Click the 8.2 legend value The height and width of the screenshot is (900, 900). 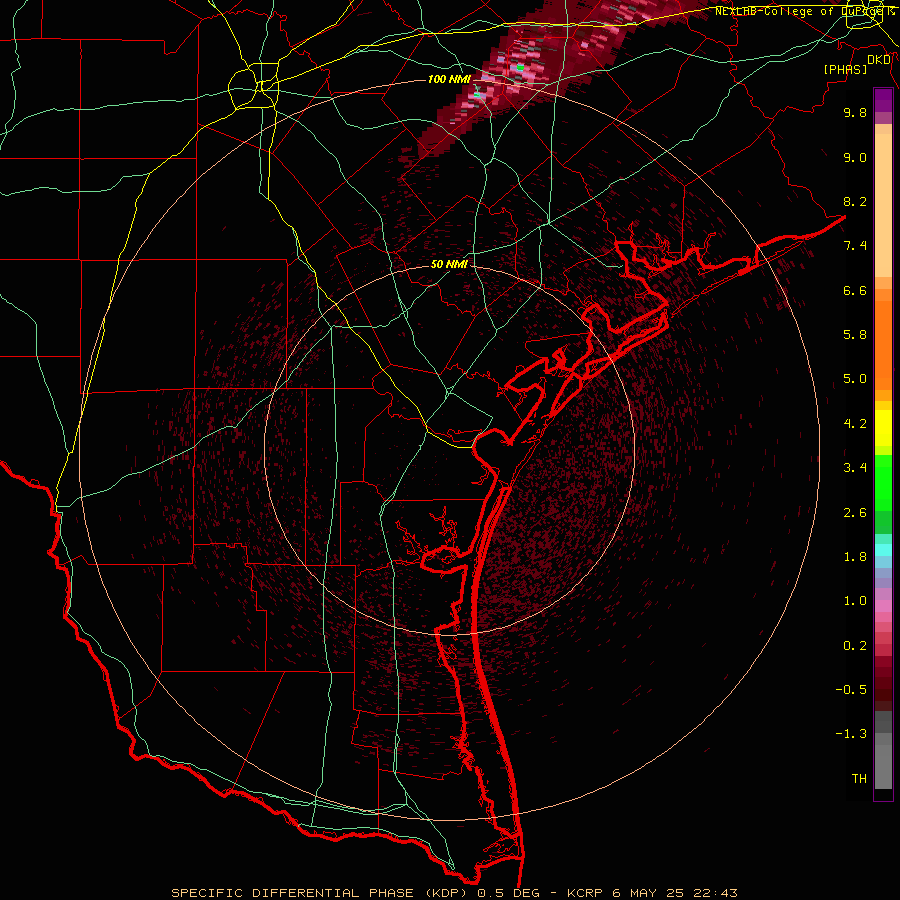(x=855, y=201)
